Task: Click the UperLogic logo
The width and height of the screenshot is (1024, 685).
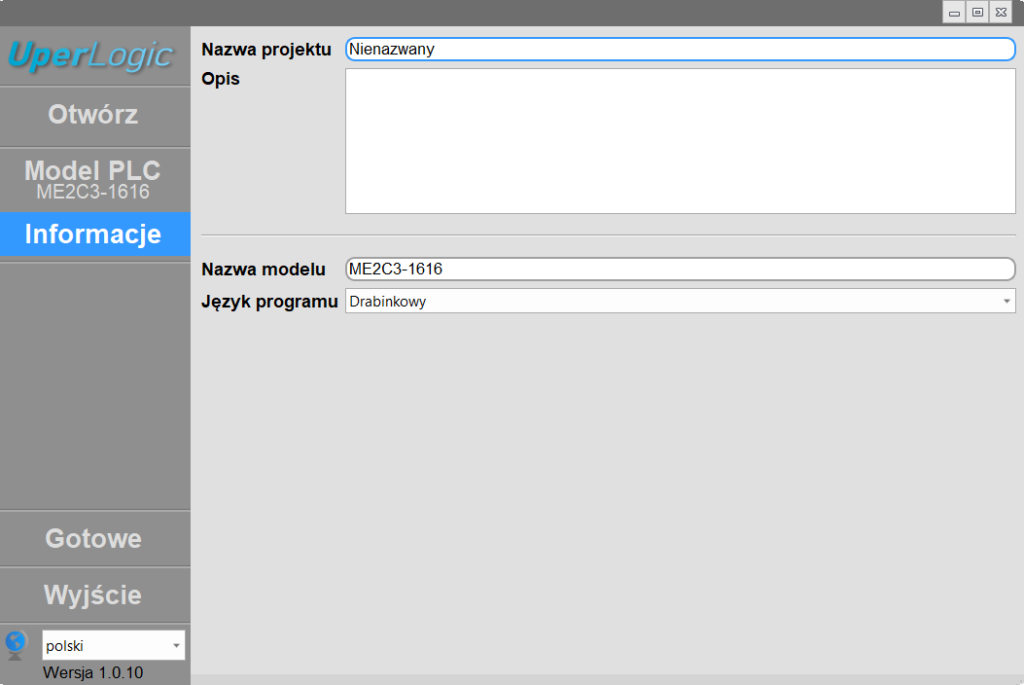Action: pos(91,56)
